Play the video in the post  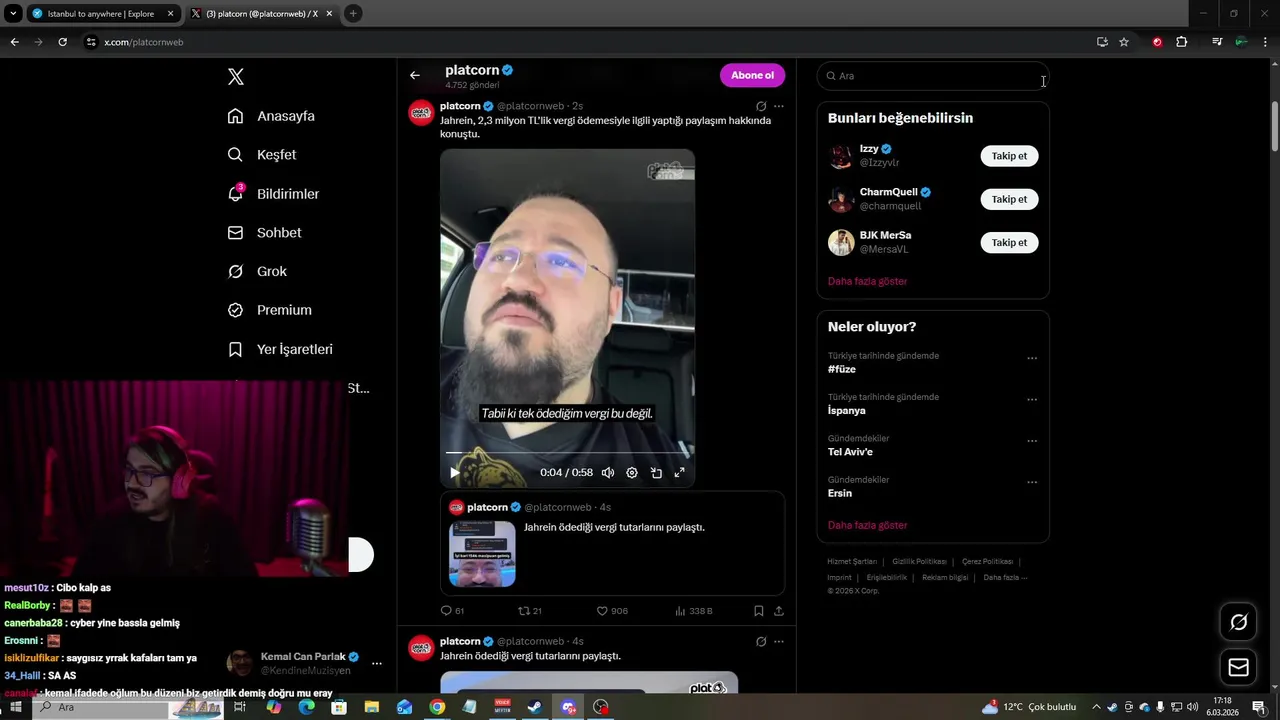coord(454,473)
